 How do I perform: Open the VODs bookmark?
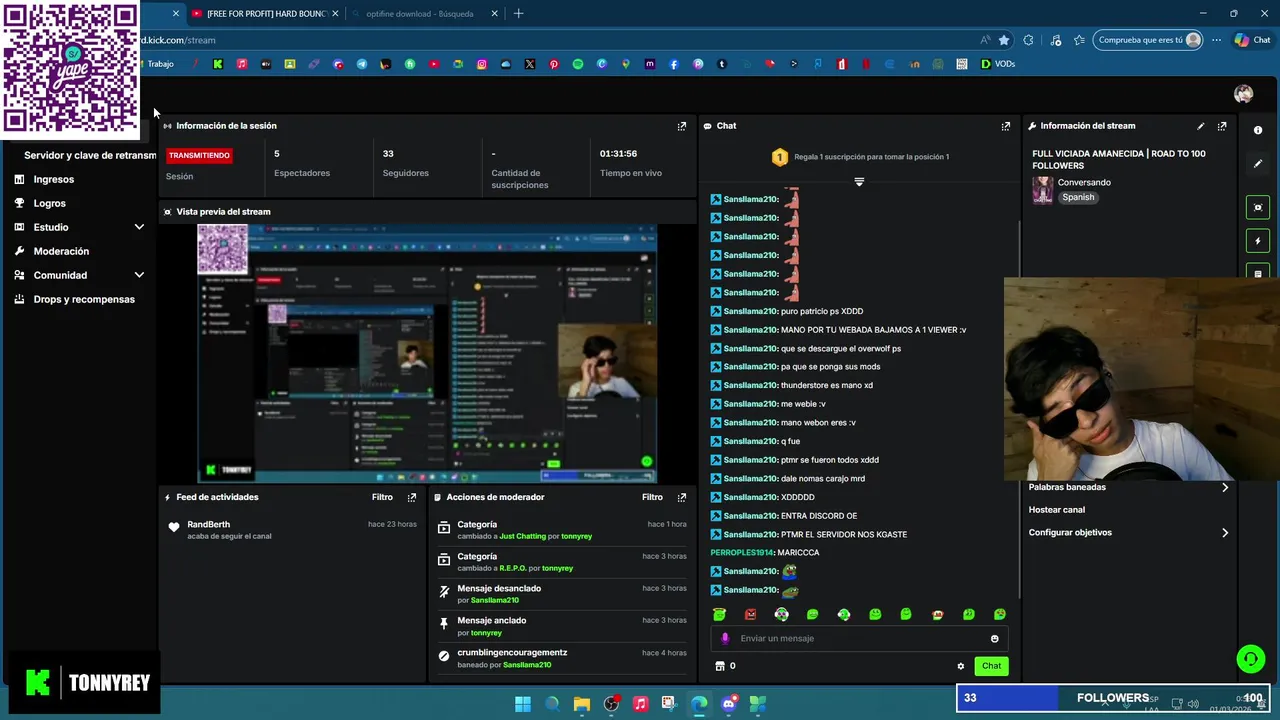[998, 64]
